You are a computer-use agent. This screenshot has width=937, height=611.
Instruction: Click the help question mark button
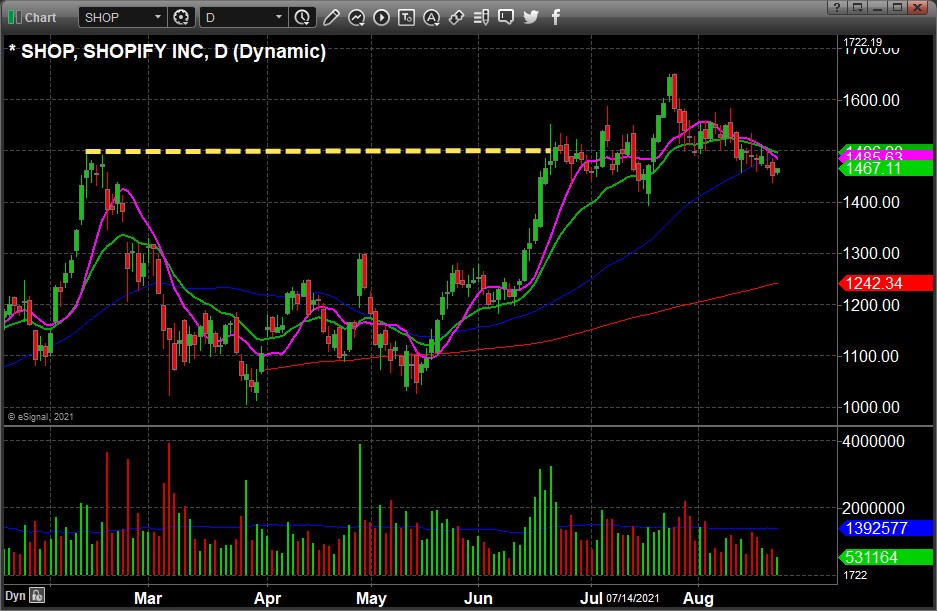click(837, 7)
